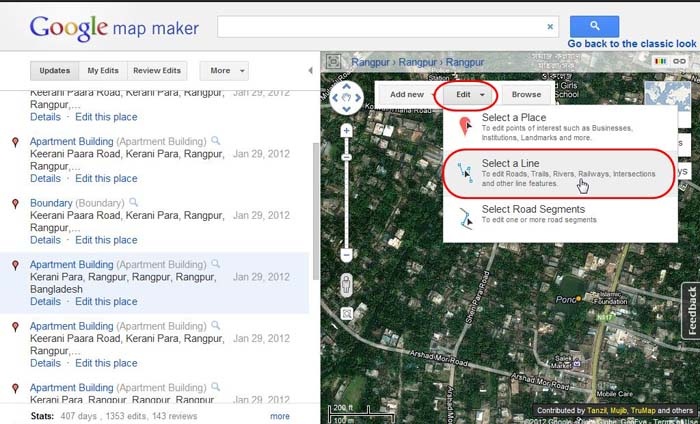Click contributor name Mujib
The height and width of the screenshot is (424, 700).
pos(619,410)
